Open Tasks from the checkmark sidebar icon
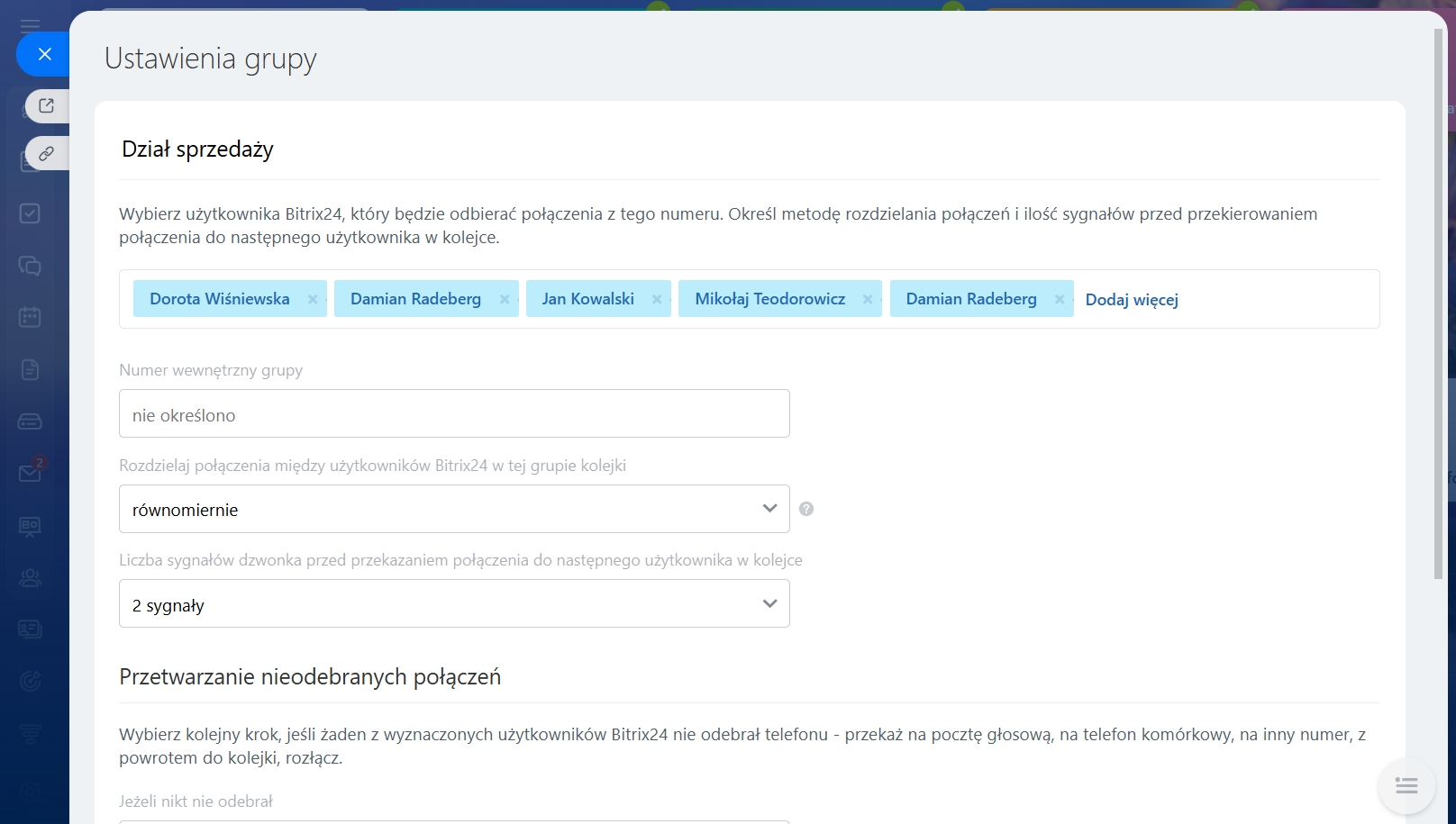1456x824 pixels. (30, 213)
